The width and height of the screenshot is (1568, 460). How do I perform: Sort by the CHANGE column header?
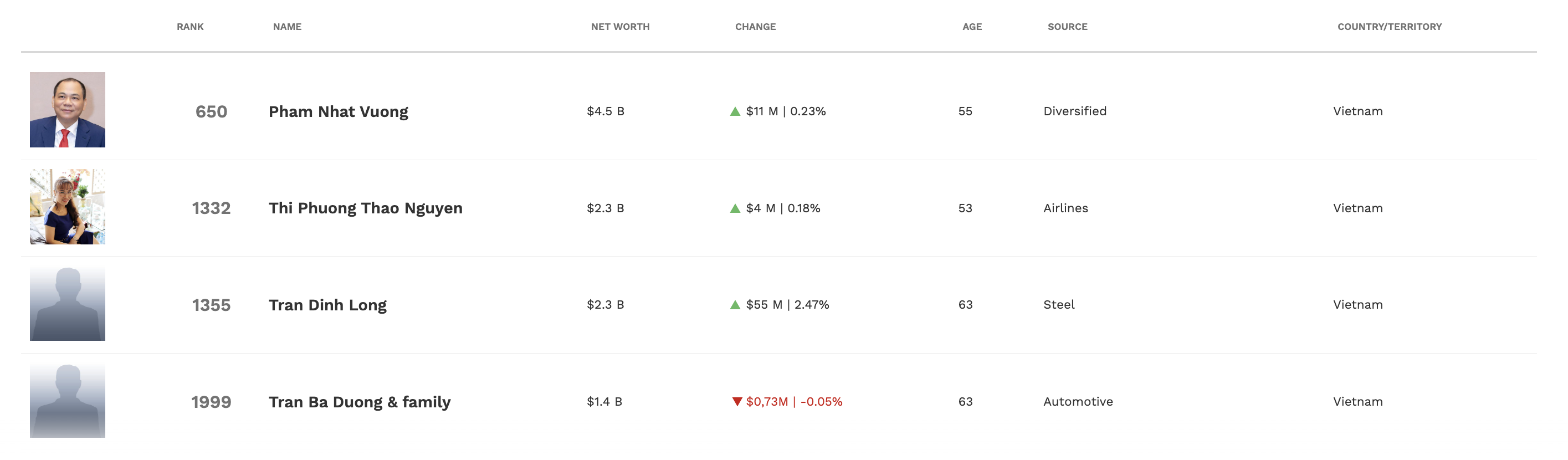[x=755, y=27]
